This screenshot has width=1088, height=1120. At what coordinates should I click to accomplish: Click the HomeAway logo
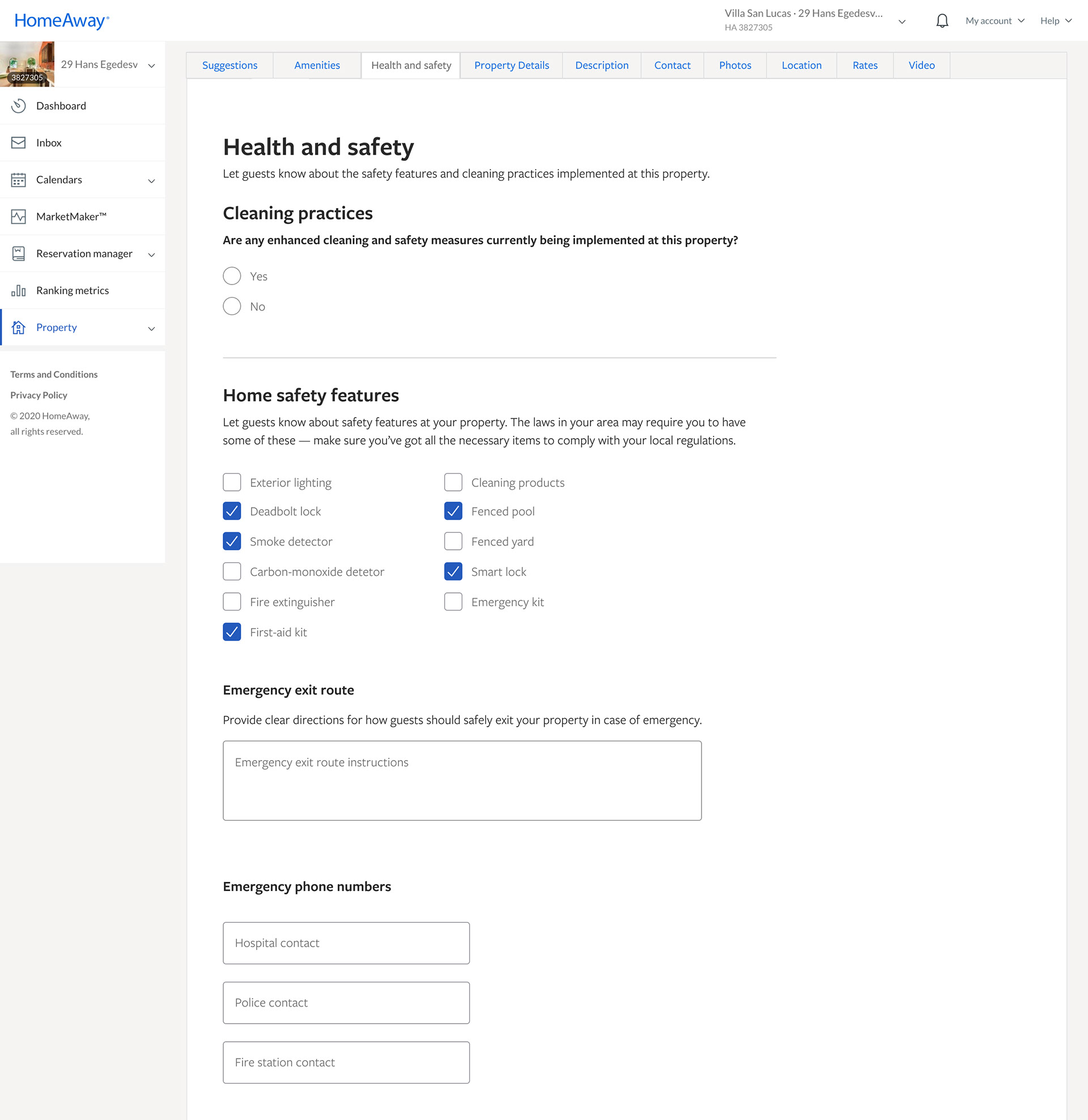61,21
